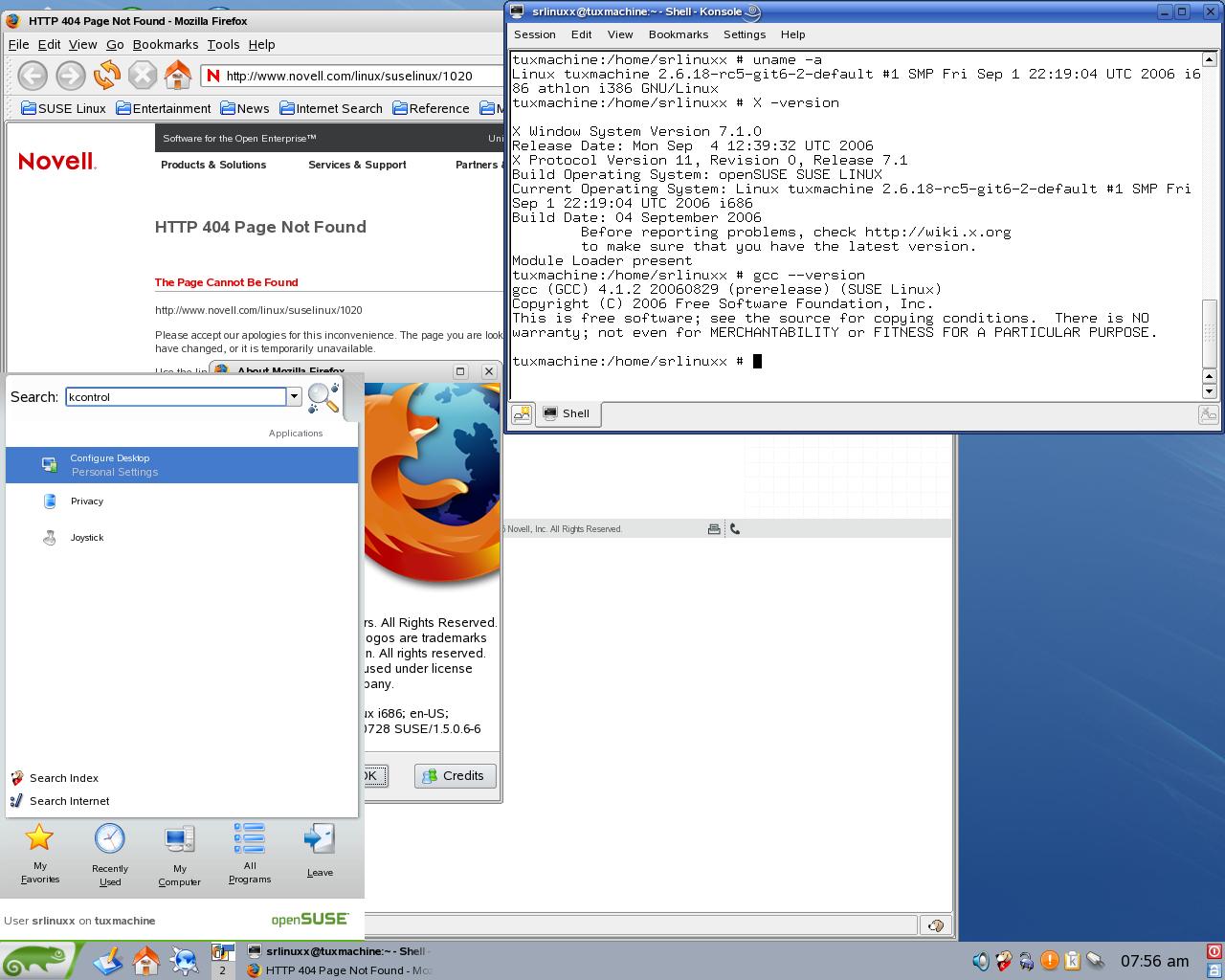Viewport: 1225px width, 980px height.
Task: Select the Privacy search result
Action: [182, 501]
